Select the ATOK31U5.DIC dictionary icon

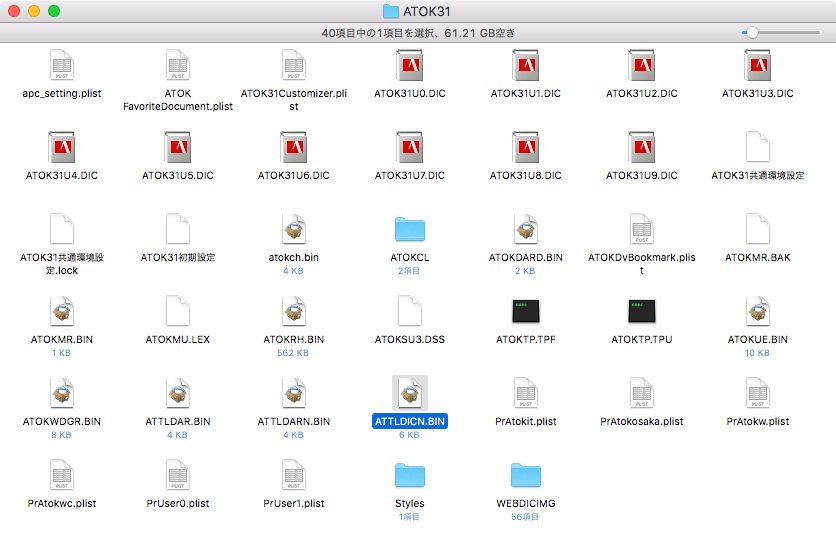tap(178, 147)
